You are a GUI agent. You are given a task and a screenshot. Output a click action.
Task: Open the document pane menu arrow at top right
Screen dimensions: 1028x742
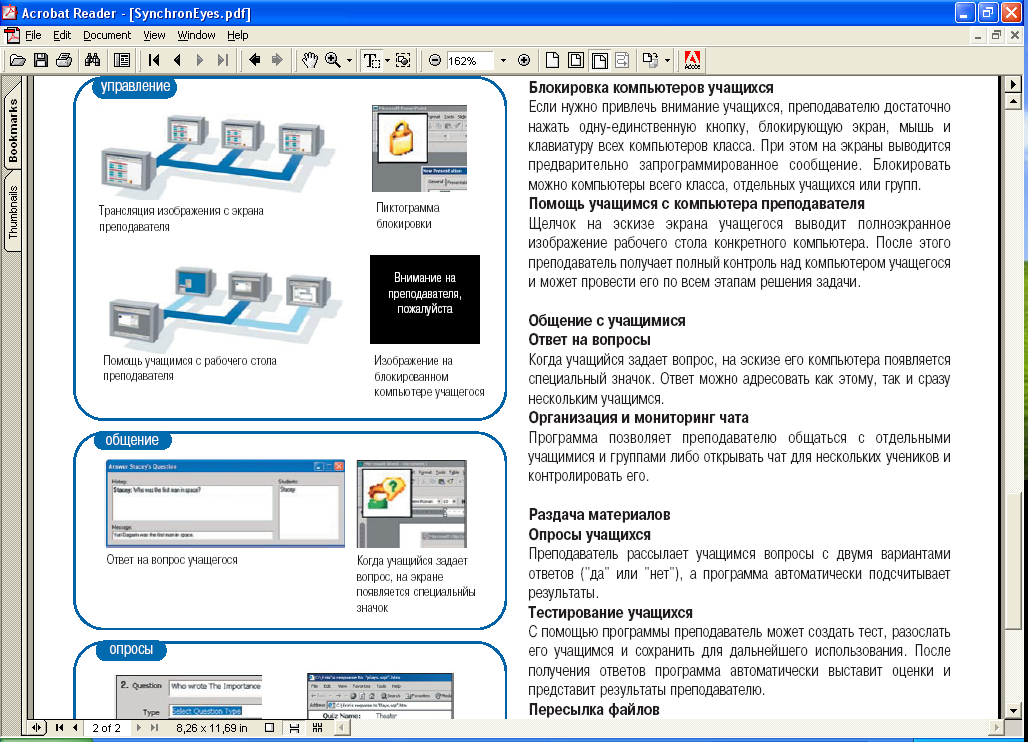click(x=1014, y=84)
